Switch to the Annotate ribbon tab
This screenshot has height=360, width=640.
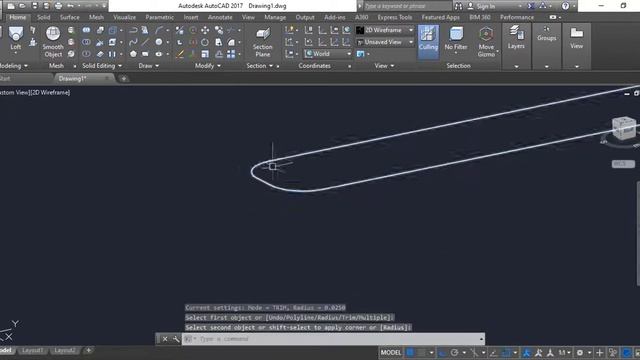click(x=220, y=17)
